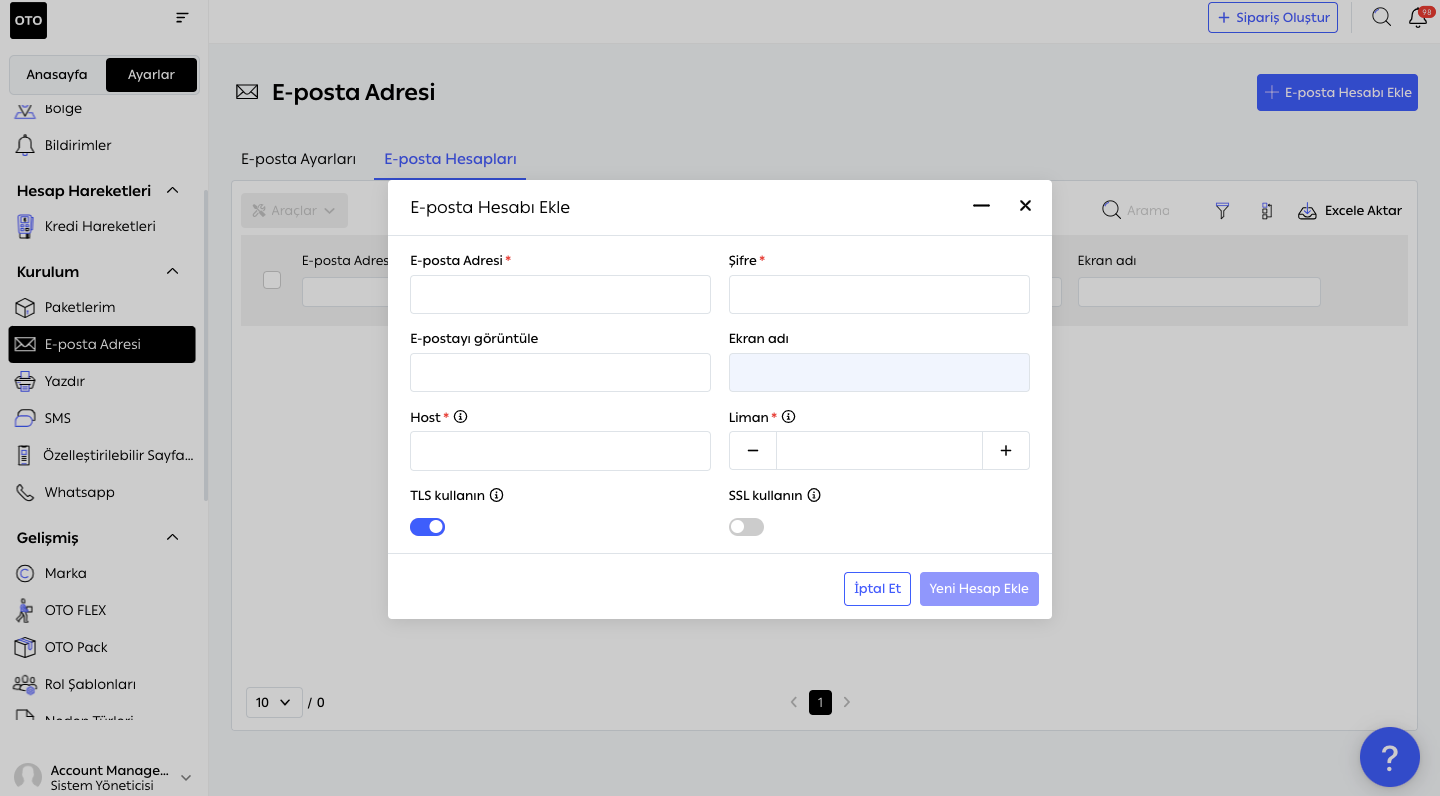The width and height of the screenshot is (1440, 796).
Task: Toggle the SSL kullanın switch
Action: click(x=746, y=526)
